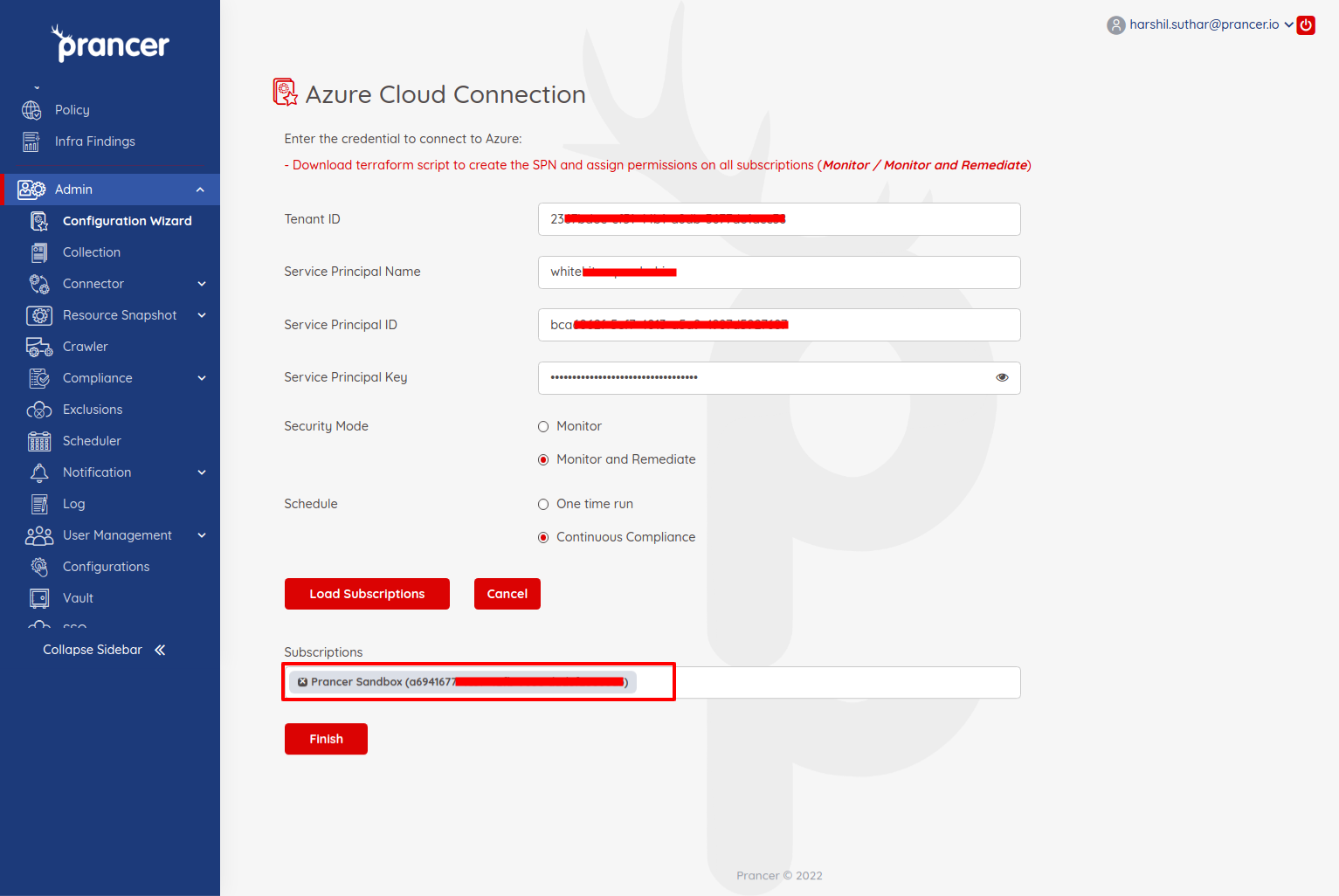Click the Exclusions icon
The width and height of the screenshot is (1339, 896).
click(x=39, y=410)
